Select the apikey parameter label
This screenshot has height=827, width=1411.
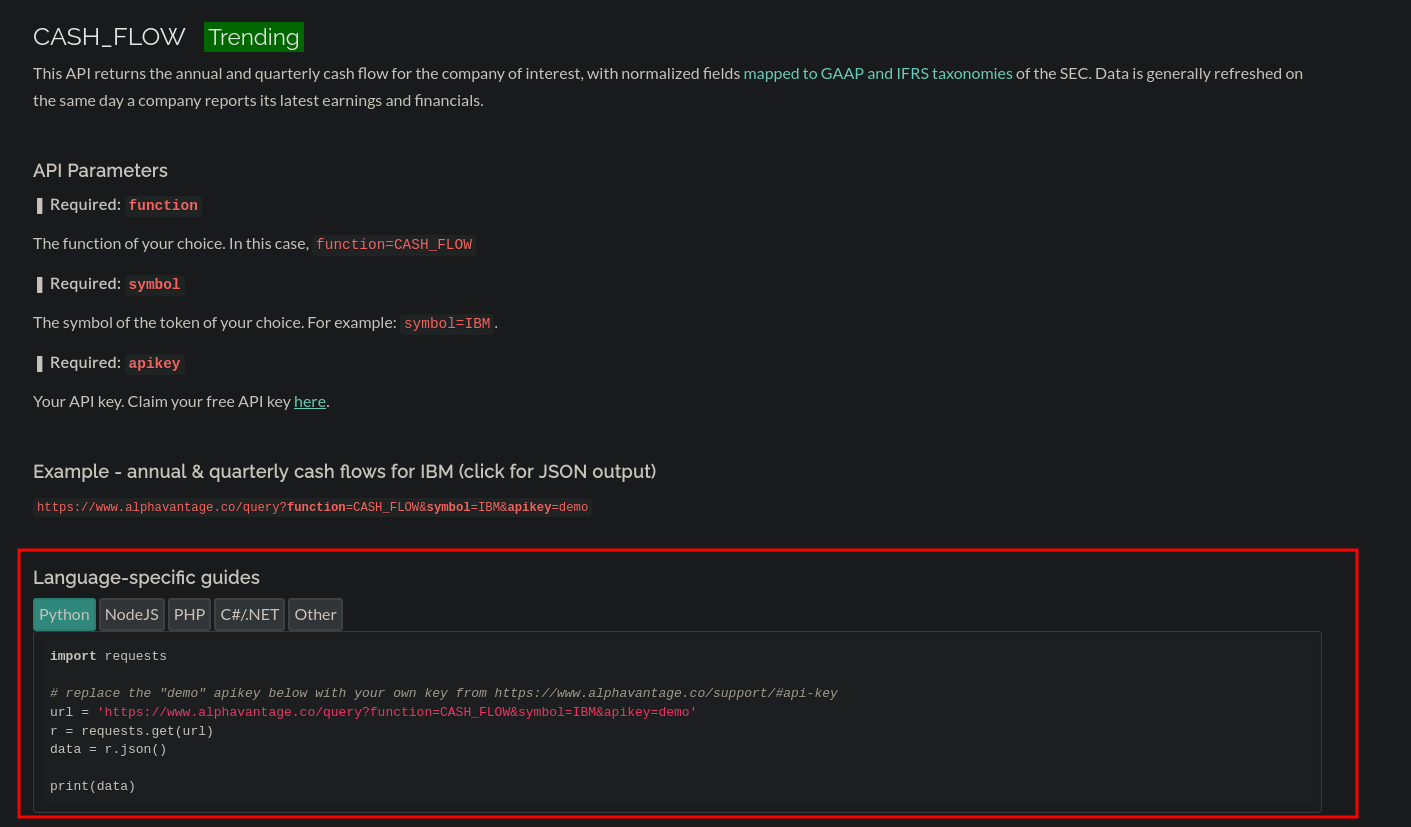154,363
